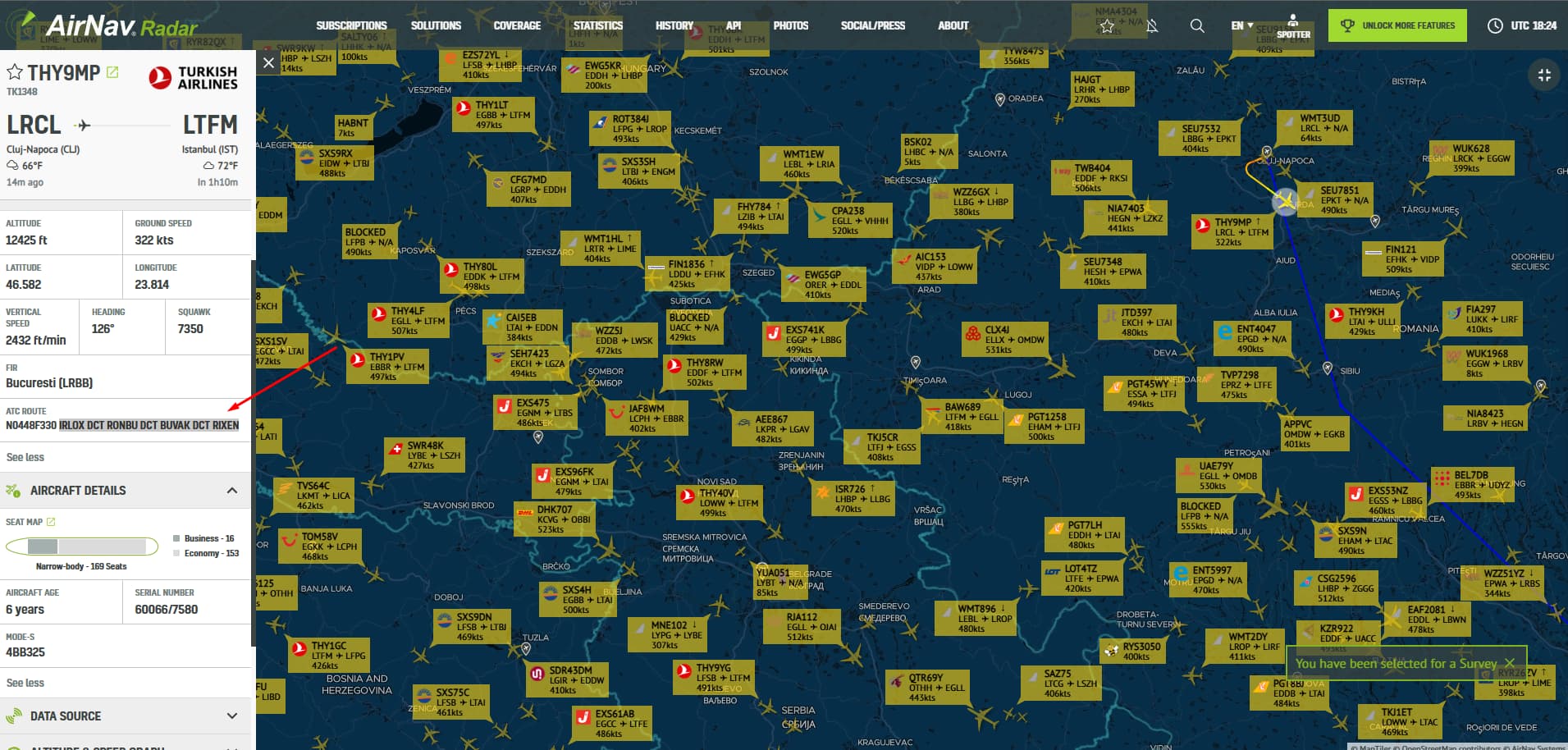This screenshot has height=750, width=1568.
Task: Click Unlock More Features button
Action: tap(1397, 26)
